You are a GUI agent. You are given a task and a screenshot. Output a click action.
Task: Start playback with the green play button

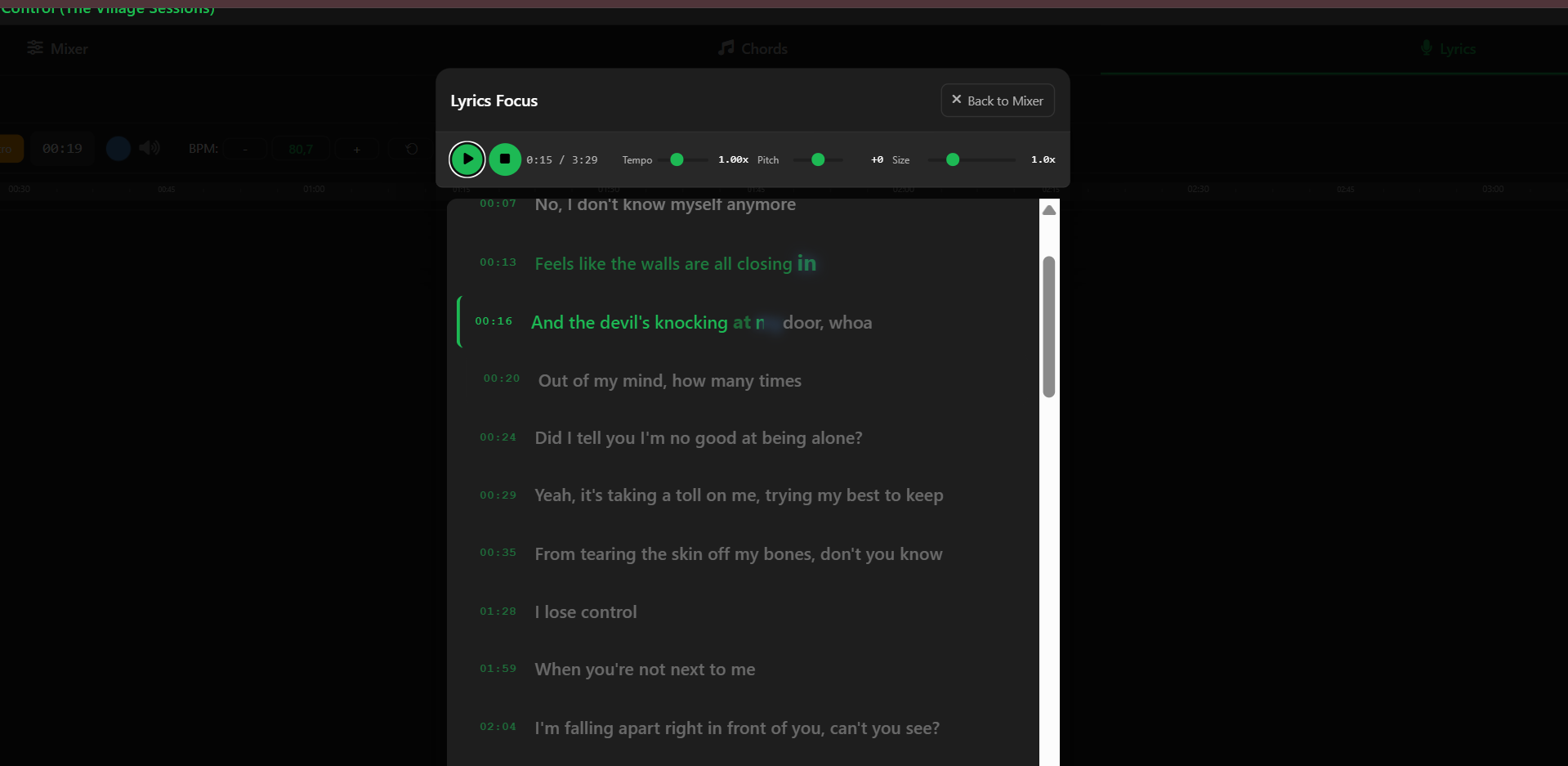[x=467, y=159]
